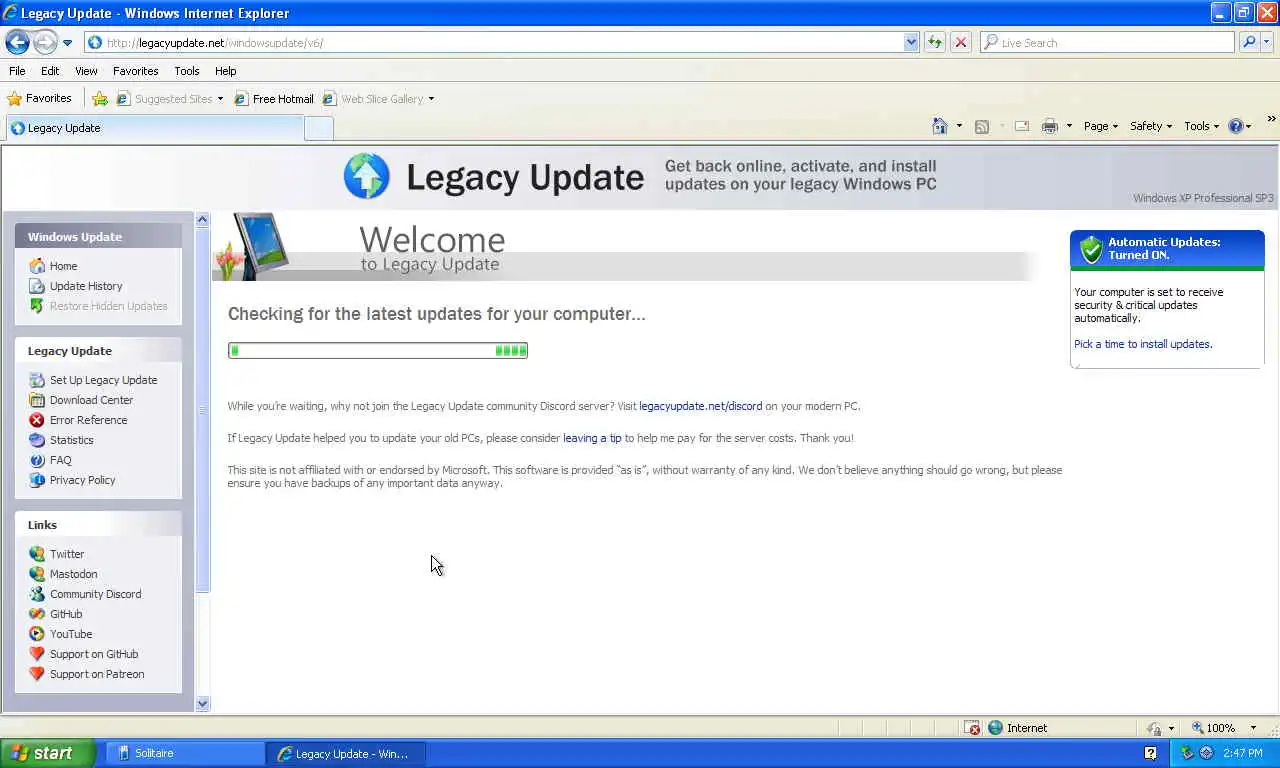Viewport: 1280px width, 768px height.
Task: Click the Support on Patreon heart icon
Action: coord(37,674)
